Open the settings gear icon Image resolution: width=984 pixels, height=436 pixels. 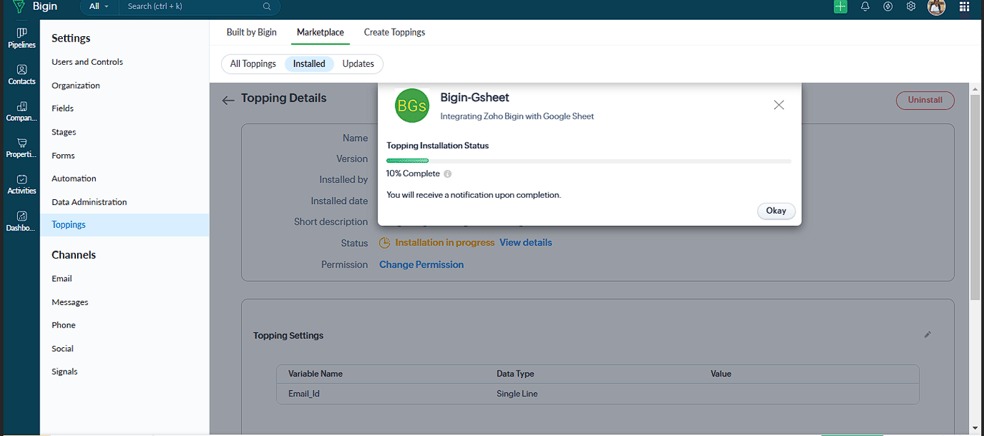click(911, 6)
